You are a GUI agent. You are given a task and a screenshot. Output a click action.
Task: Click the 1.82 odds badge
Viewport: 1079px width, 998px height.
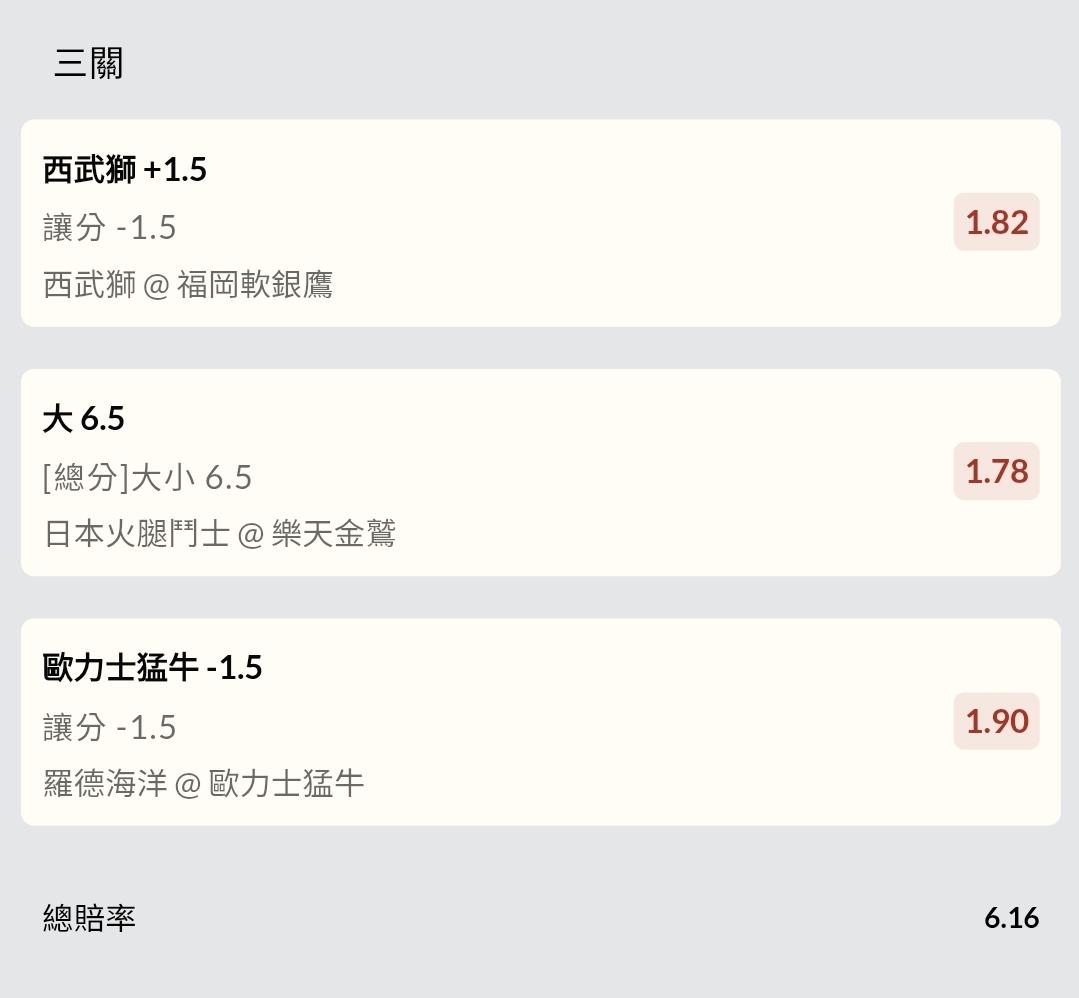click(x=996, y=222)
